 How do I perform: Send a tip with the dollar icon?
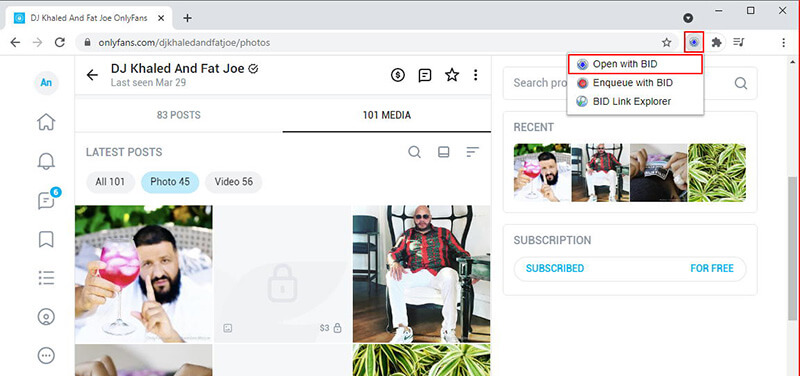(x=397, y=76)
